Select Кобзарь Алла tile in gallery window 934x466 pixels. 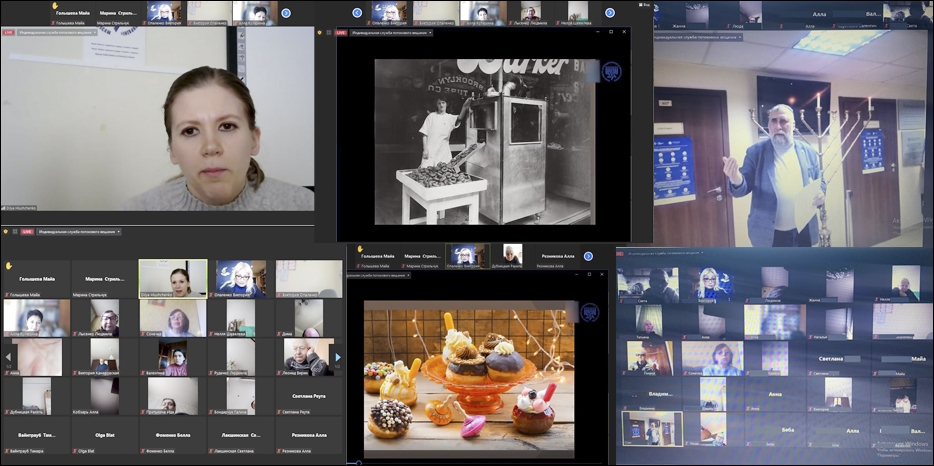pos(105,396)
